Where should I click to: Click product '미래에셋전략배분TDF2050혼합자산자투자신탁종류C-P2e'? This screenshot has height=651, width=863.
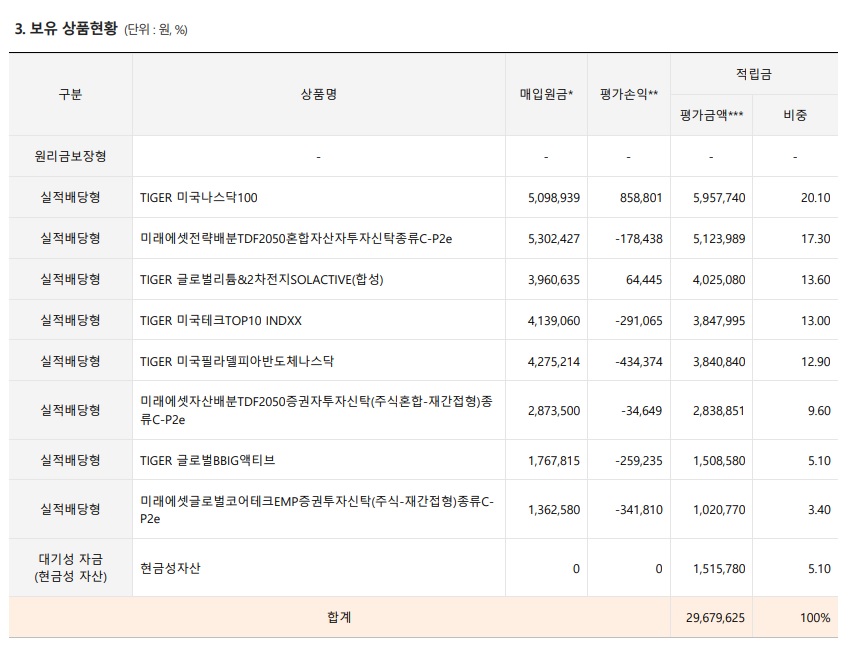[x=296, y=238]
